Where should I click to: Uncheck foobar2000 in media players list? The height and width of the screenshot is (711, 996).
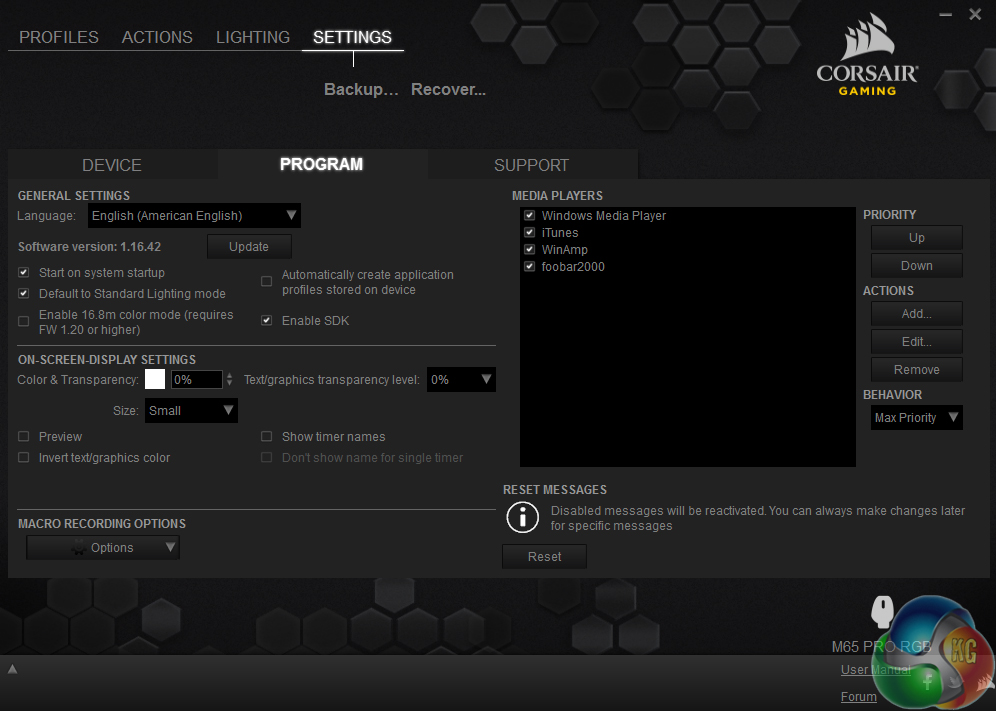tap(530, 267)
